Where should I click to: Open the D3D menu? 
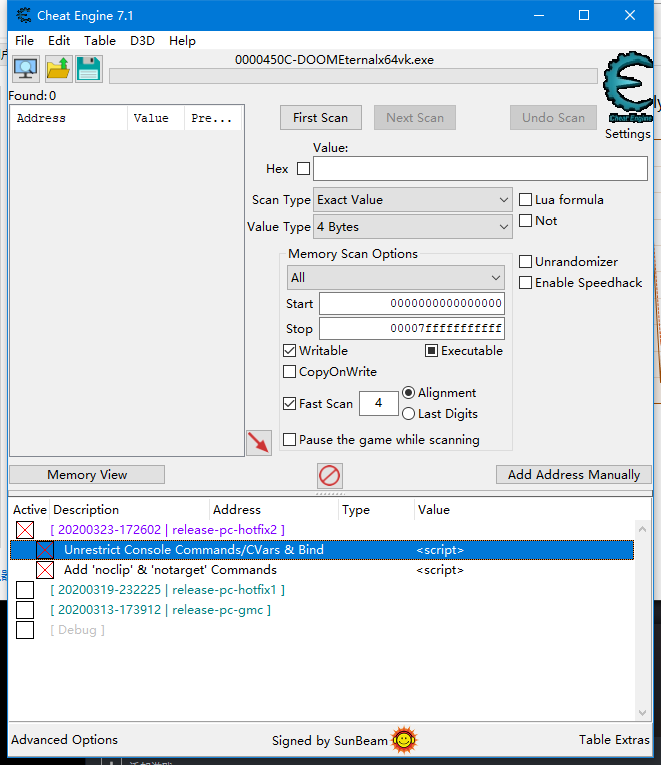coord(142,40)
